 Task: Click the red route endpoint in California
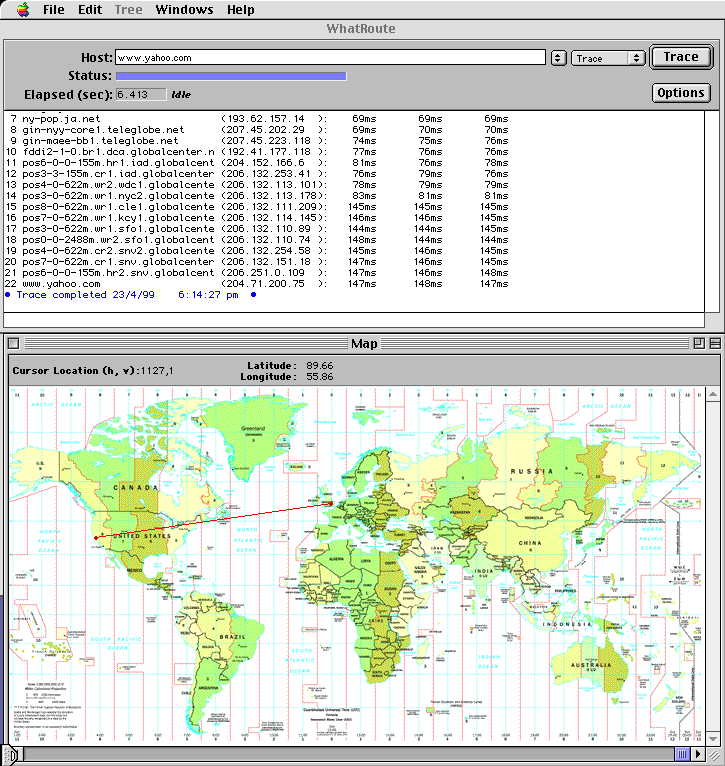(96, 538)
